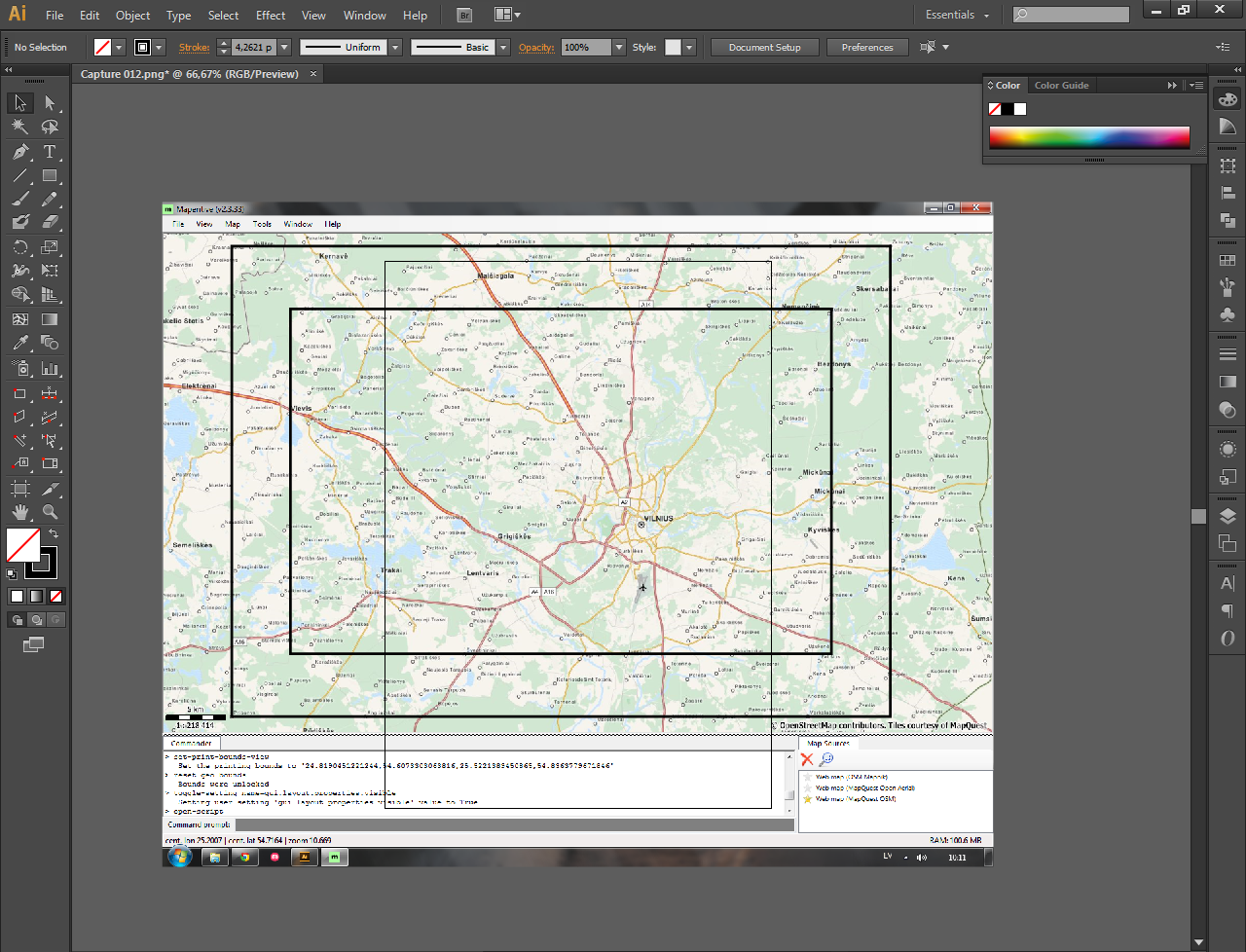Pick a hue from the Color panel spectrum bar
Image resolution: width=1246 pixels, height=952 pixels.
click(1088, 136)
